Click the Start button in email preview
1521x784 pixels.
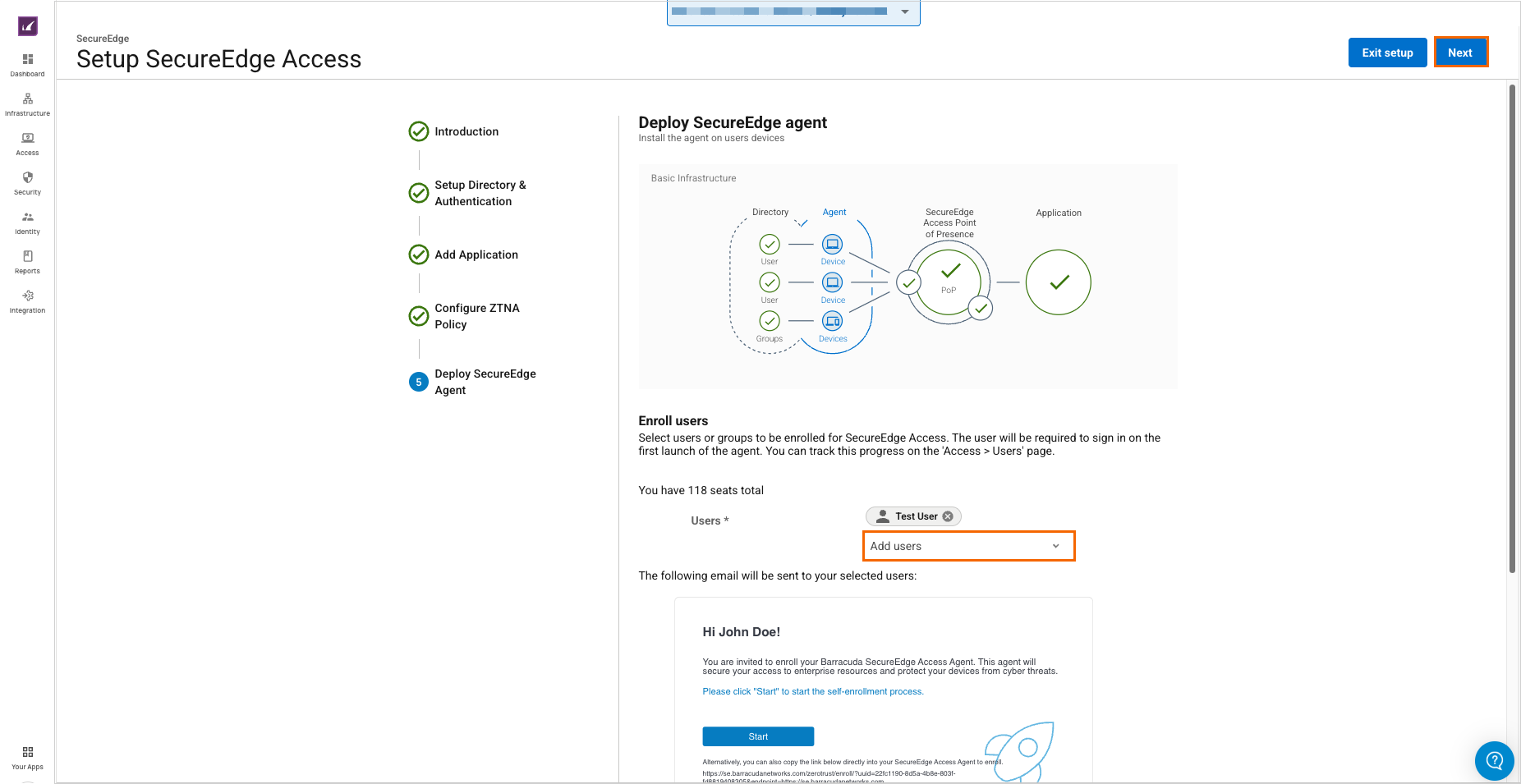[x=757, y=736]
